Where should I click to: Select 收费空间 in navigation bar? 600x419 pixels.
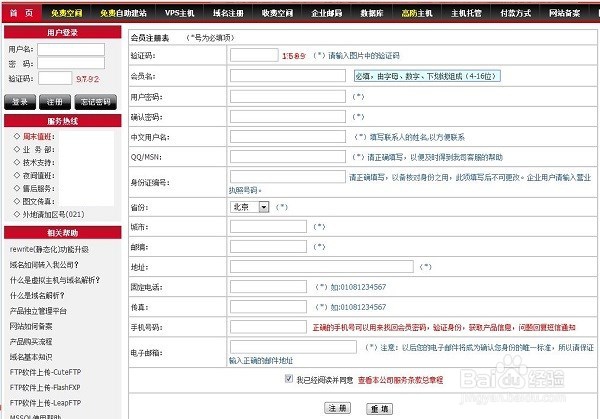click(277, 13)
